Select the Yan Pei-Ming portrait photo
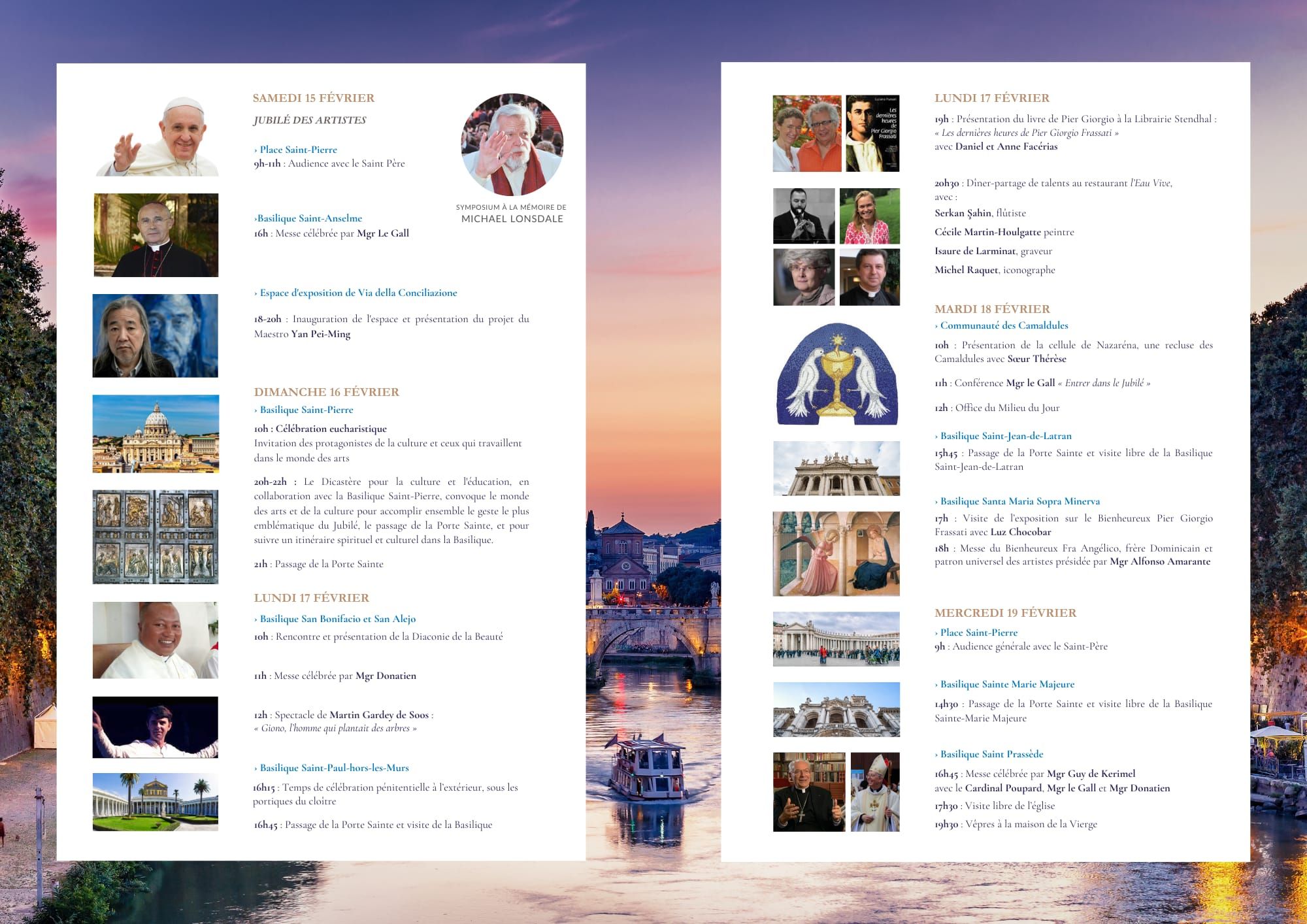The image size is (1307, 924). point(156,336)
